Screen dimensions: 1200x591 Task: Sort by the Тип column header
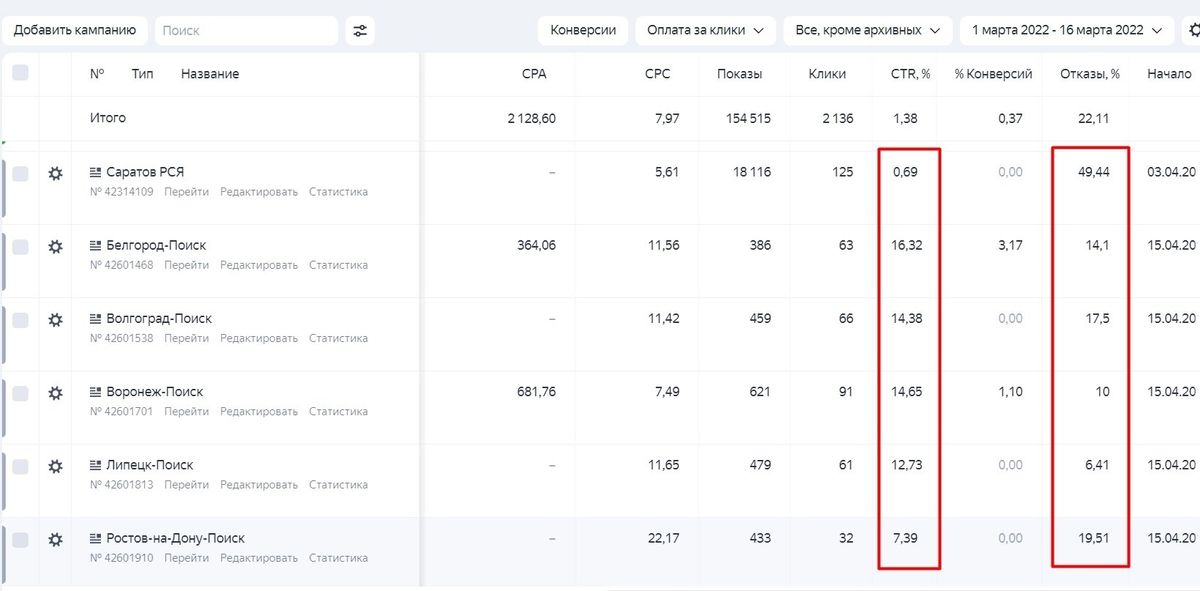tap(142, 74)
